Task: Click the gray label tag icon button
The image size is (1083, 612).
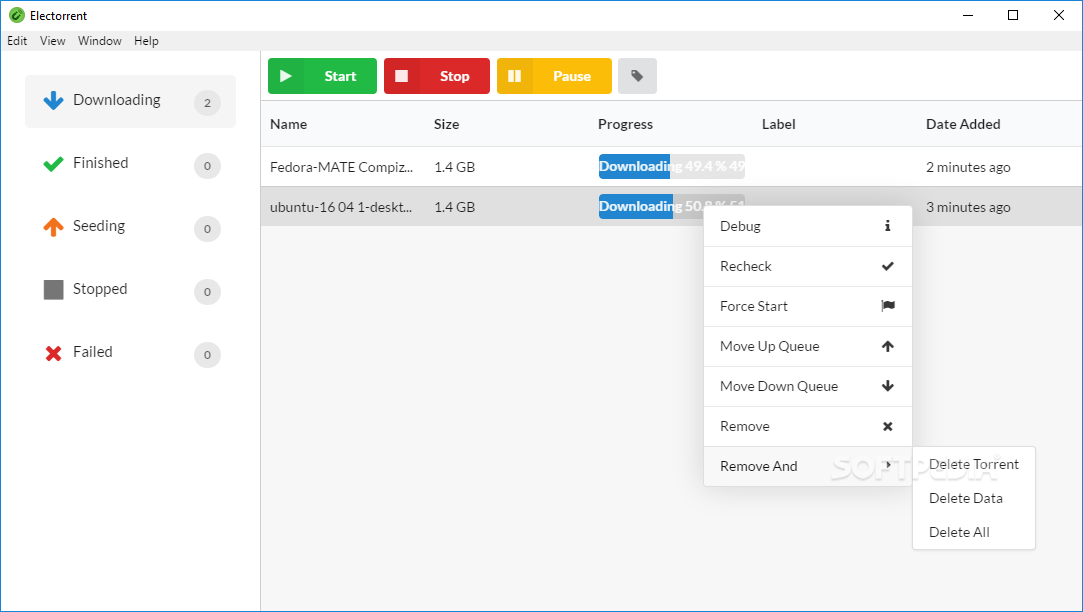Action: point(637,76)
